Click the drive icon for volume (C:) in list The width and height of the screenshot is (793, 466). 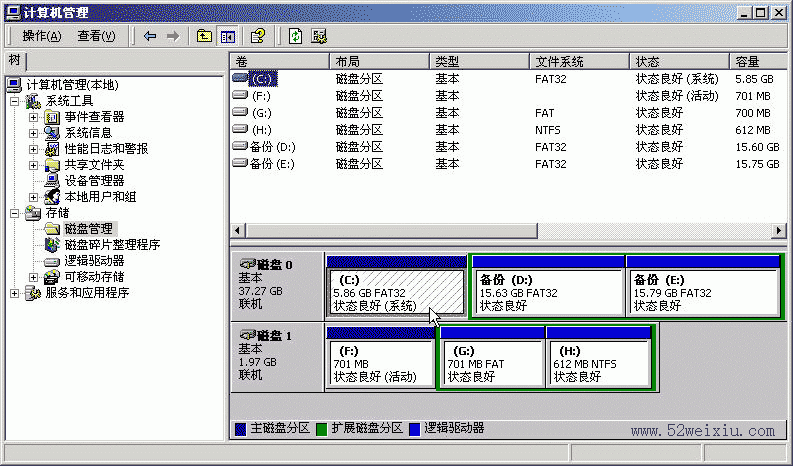pyautogui.click(x=240, y=78)
